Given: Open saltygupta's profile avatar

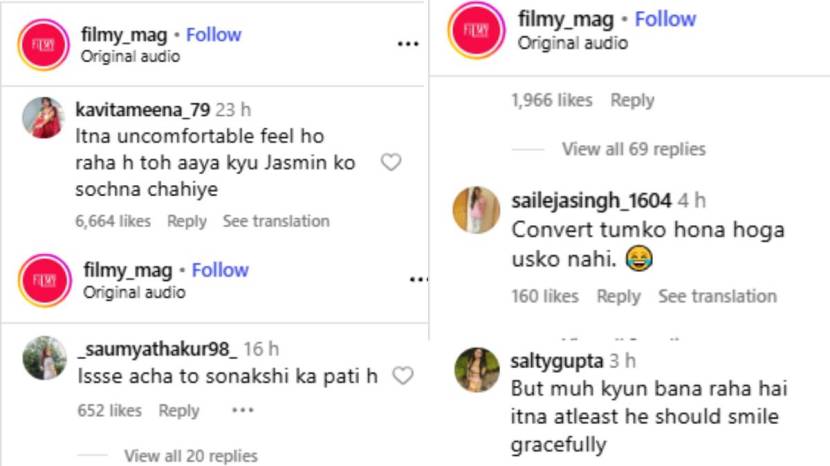Looking at the screenshot, I should tap(477, 369).
